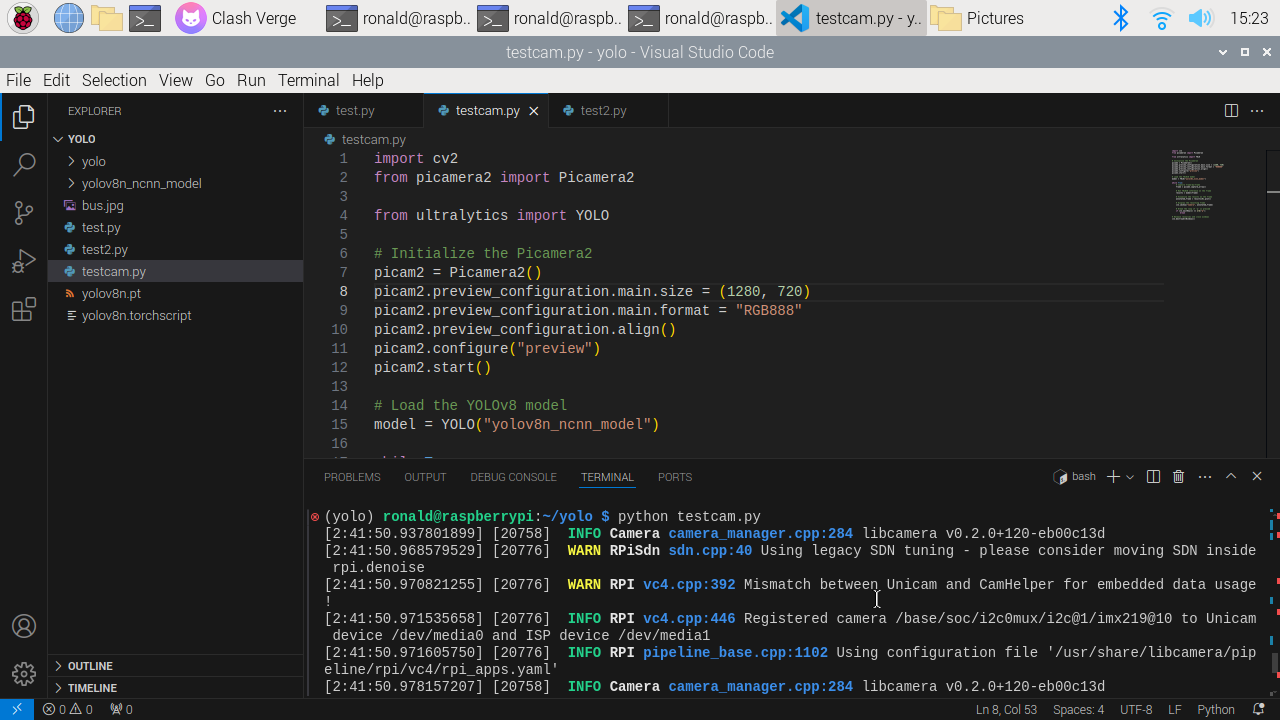This screenshot has width=1280, height=720.
Task: Open the new terminal launch profile dropdown
Action: tap(1130, 477)
